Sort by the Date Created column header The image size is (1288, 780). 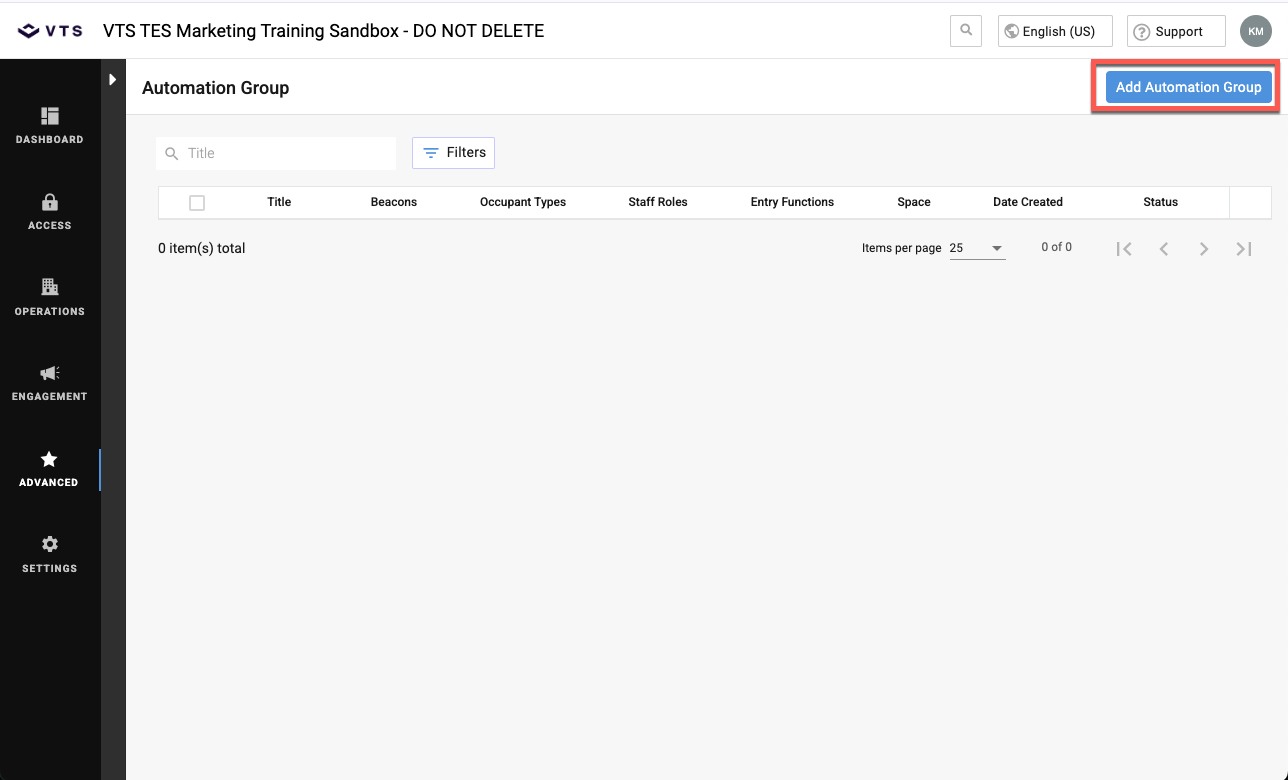(1027, 202)
